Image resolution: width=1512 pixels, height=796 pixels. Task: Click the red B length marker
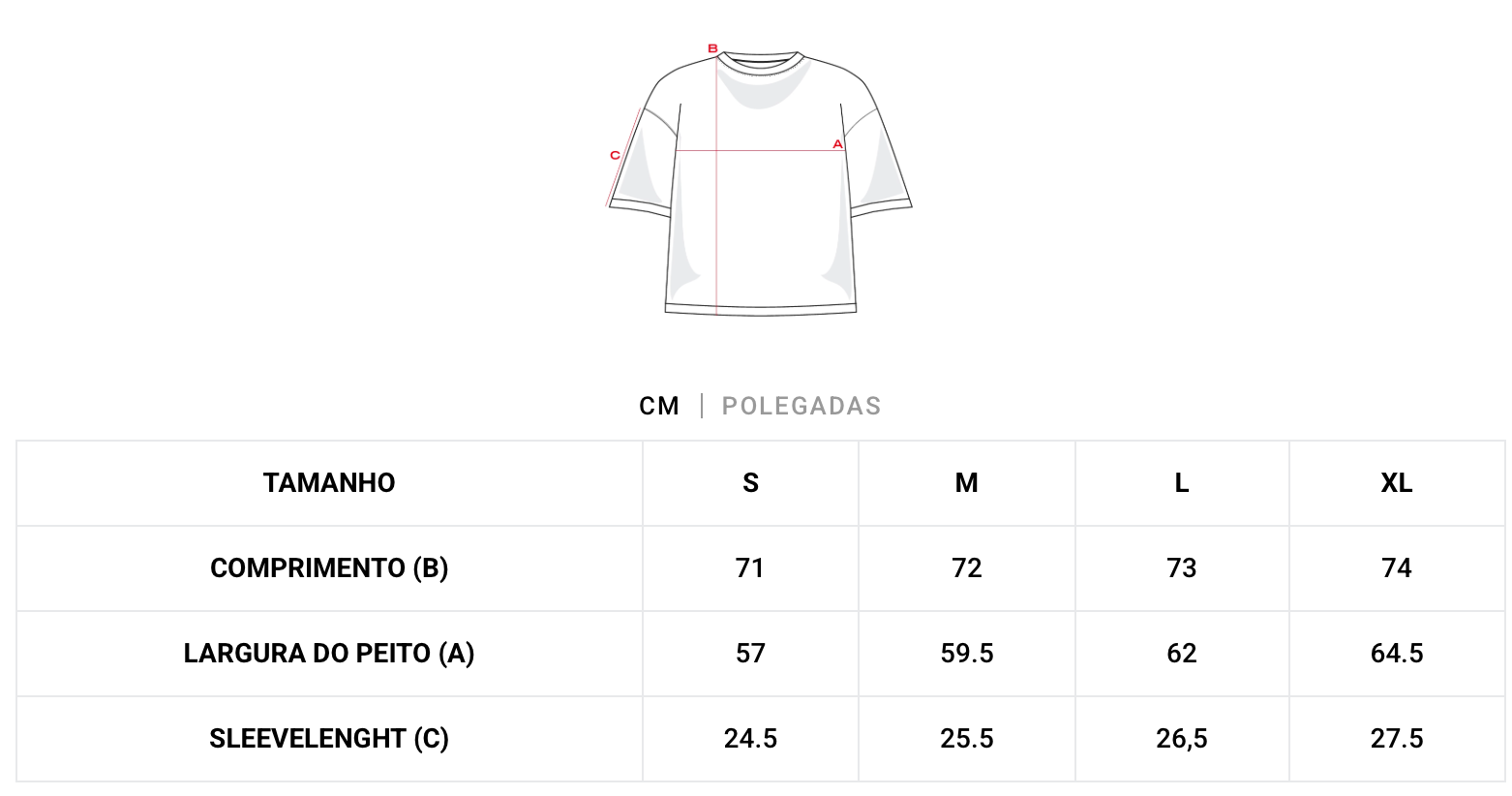pyautogui.click(x=712, y=48)
